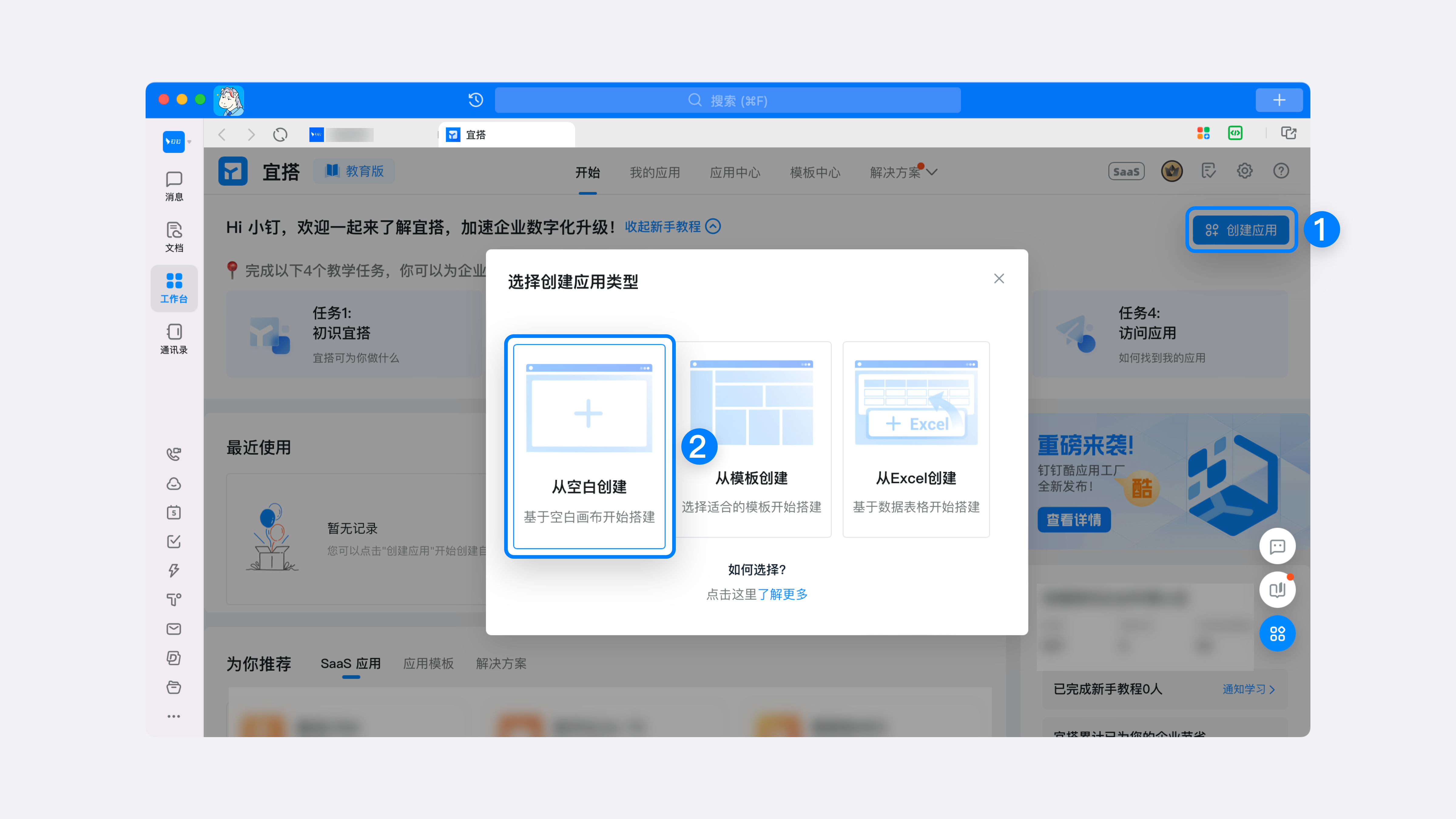
Task: Click the Yida logo in header
Action: 233,171
